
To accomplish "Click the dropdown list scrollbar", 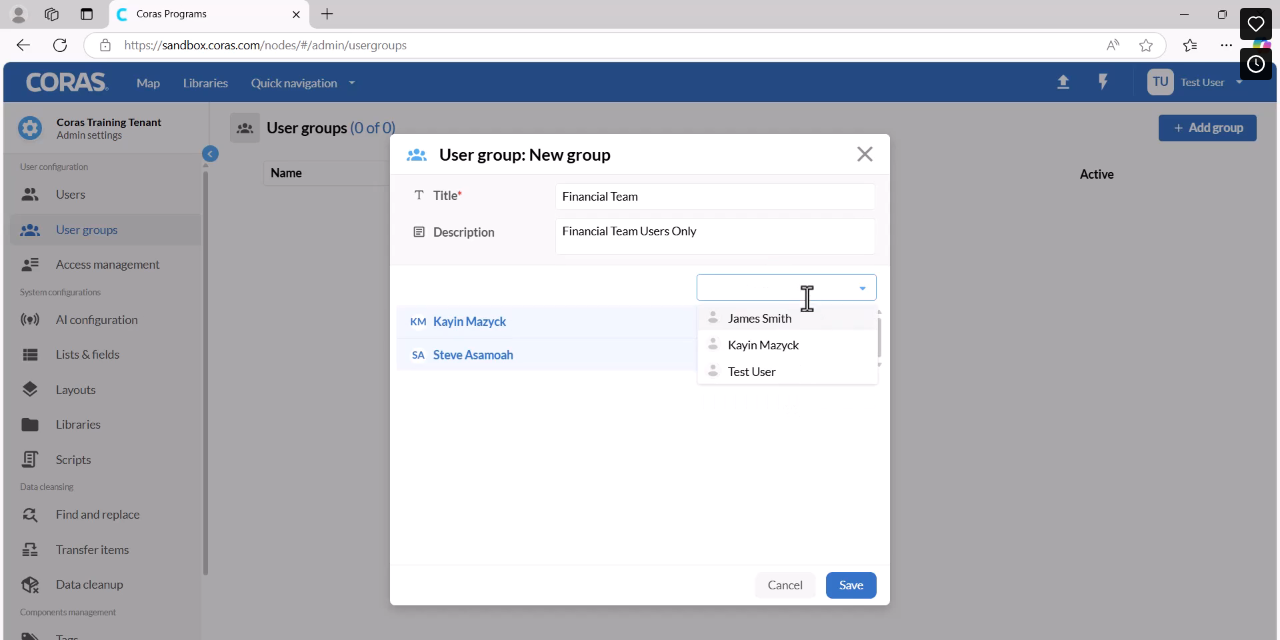I will [879, 337].
